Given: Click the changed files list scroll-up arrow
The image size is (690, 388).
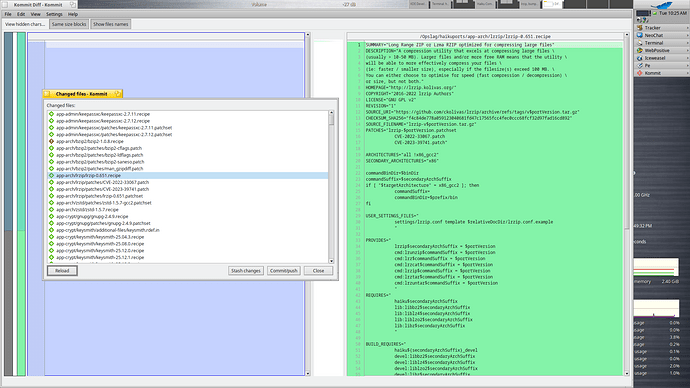Looking at the screenshot, I should 331,113.
